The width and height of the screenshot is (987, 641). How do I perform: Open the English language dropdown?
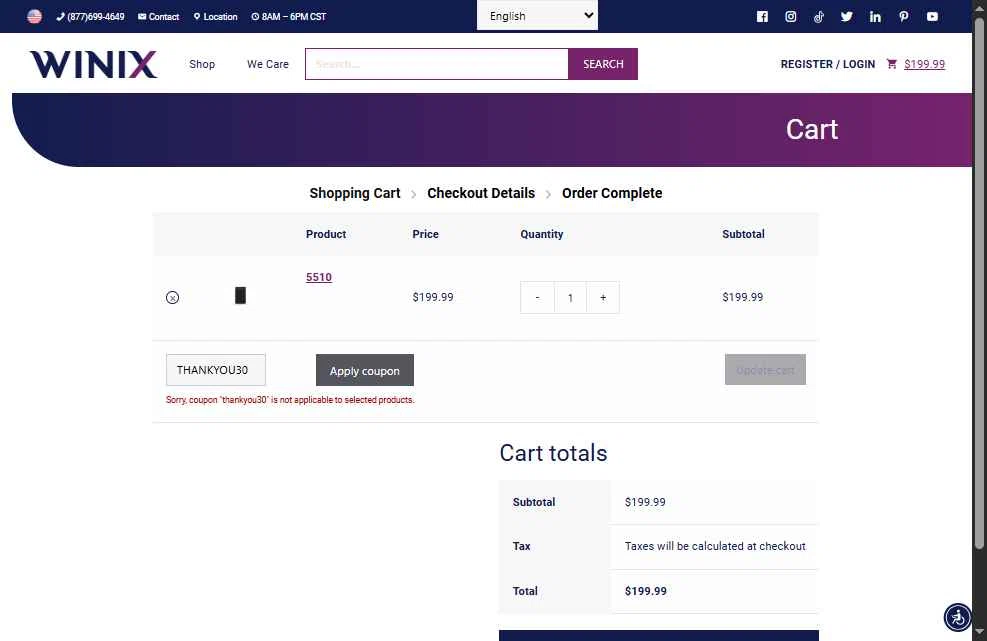(x=538, y=16)
